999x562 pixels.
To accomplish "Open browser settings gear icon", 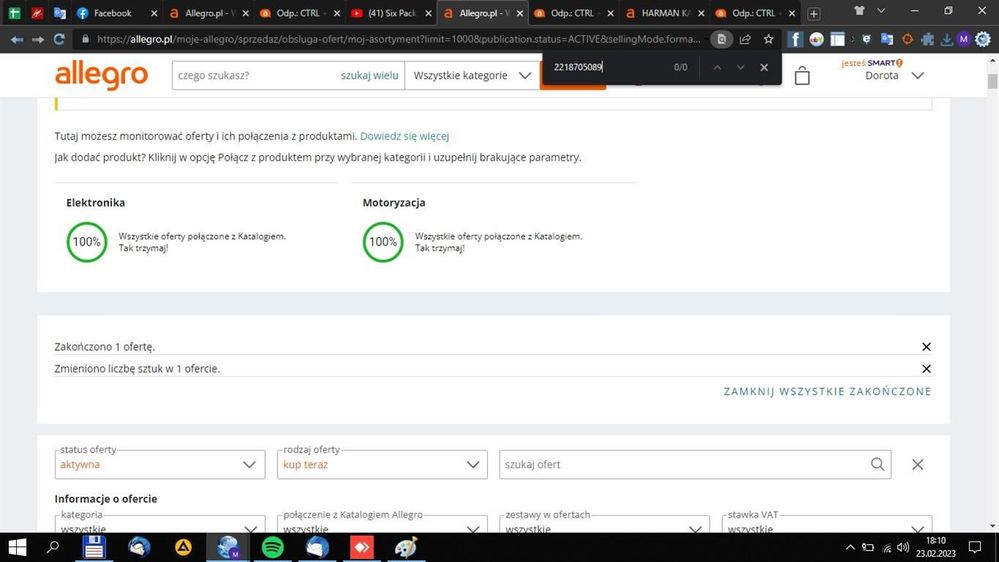I will coord(983,40).
